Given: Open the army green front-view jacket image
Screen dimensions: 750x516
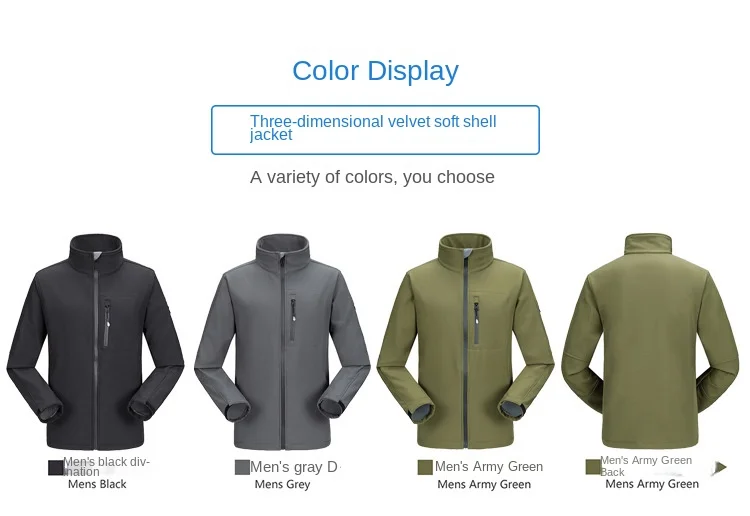Looking at the screenshot, I should 465,340.
